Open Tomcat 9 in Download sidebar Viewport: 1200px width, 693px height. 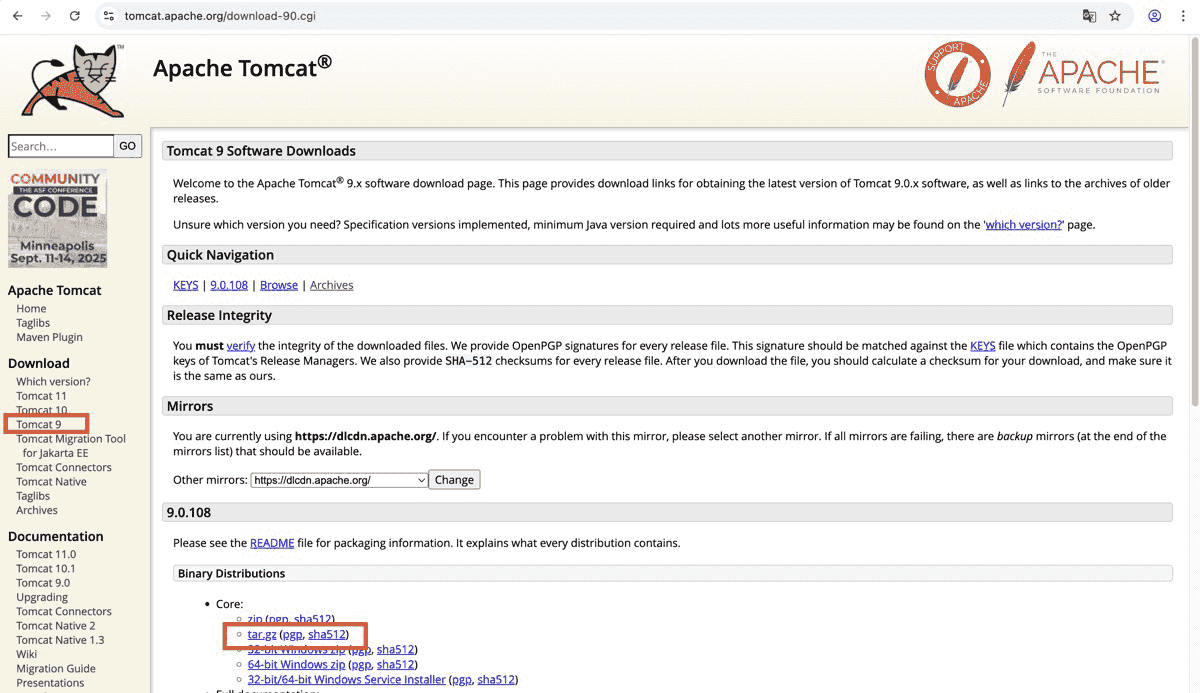(x=39, y=424)
